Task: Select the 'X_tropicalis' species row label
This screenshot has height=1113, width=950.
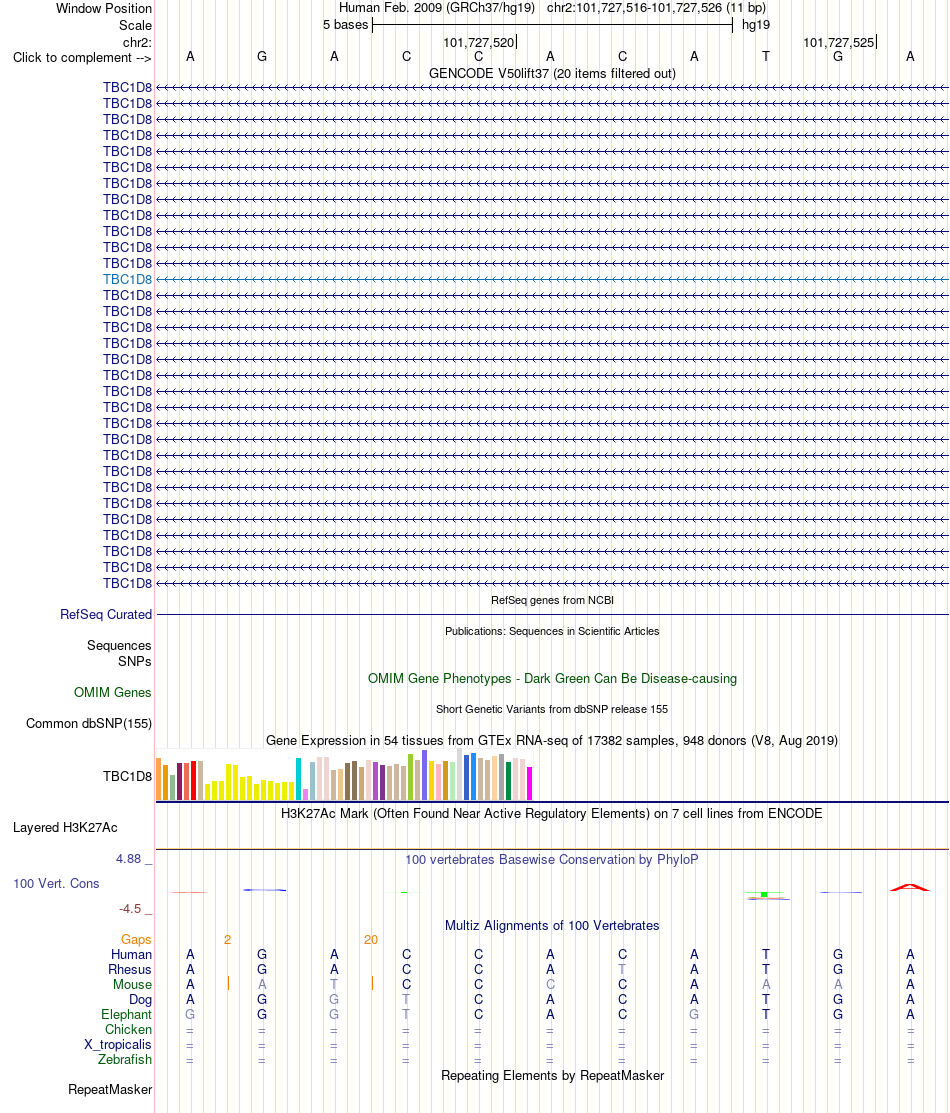Action: pos(117,1044)
